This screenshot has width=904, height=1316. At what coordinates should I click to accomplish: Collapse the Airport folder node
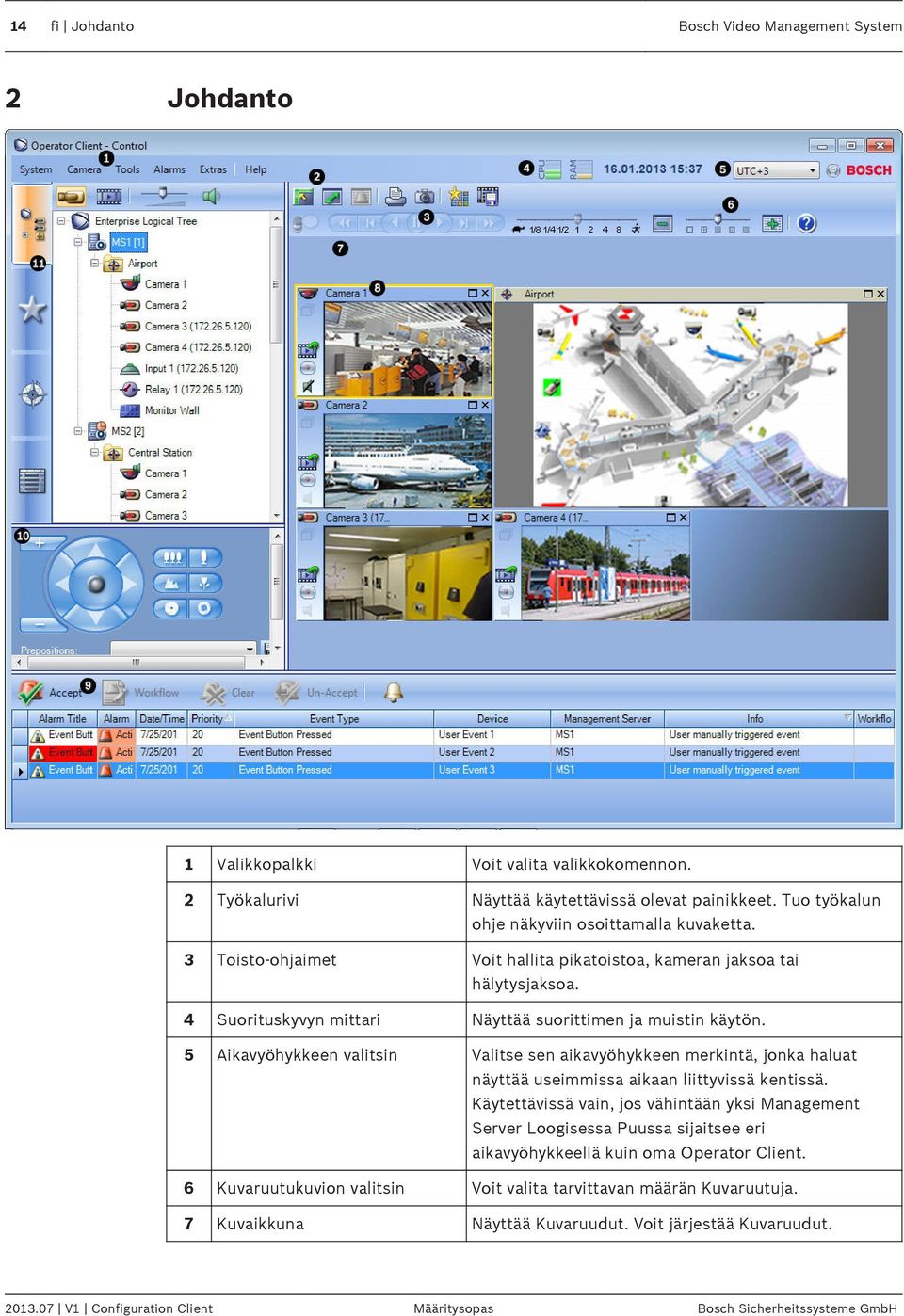(x=94, y=264)
